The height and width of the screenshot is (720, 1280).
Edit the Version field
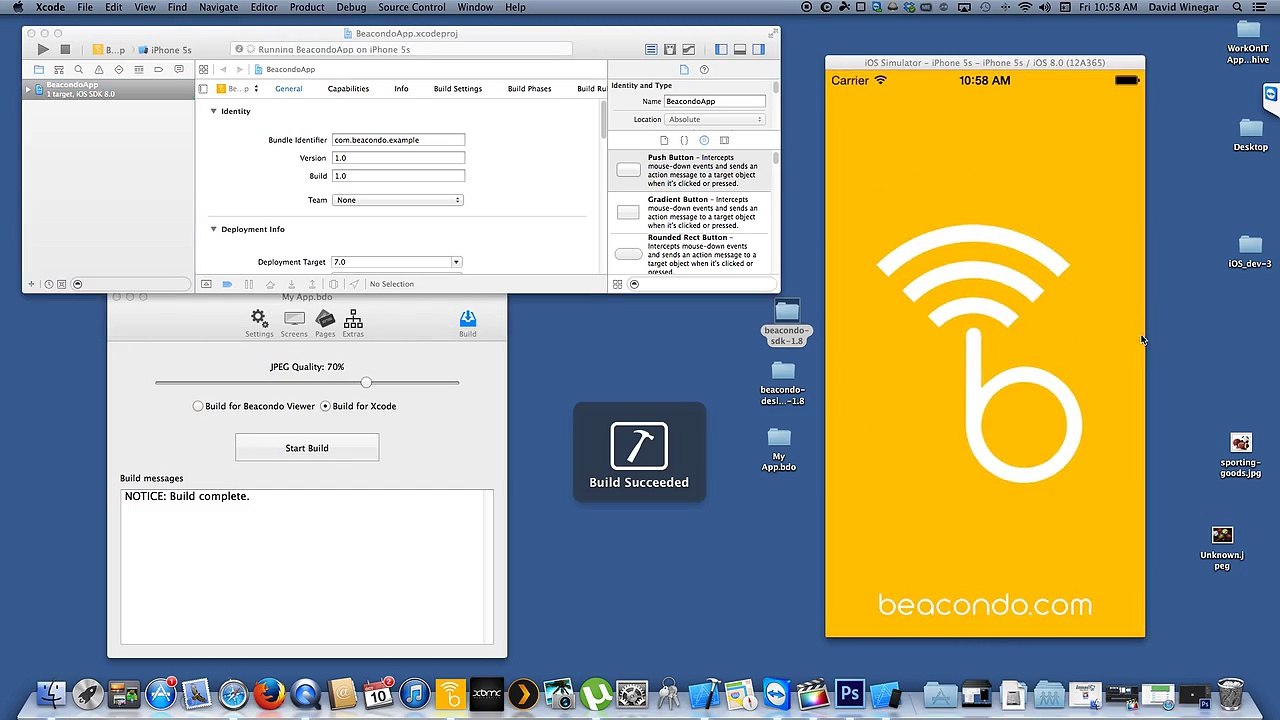click(398, 158)
